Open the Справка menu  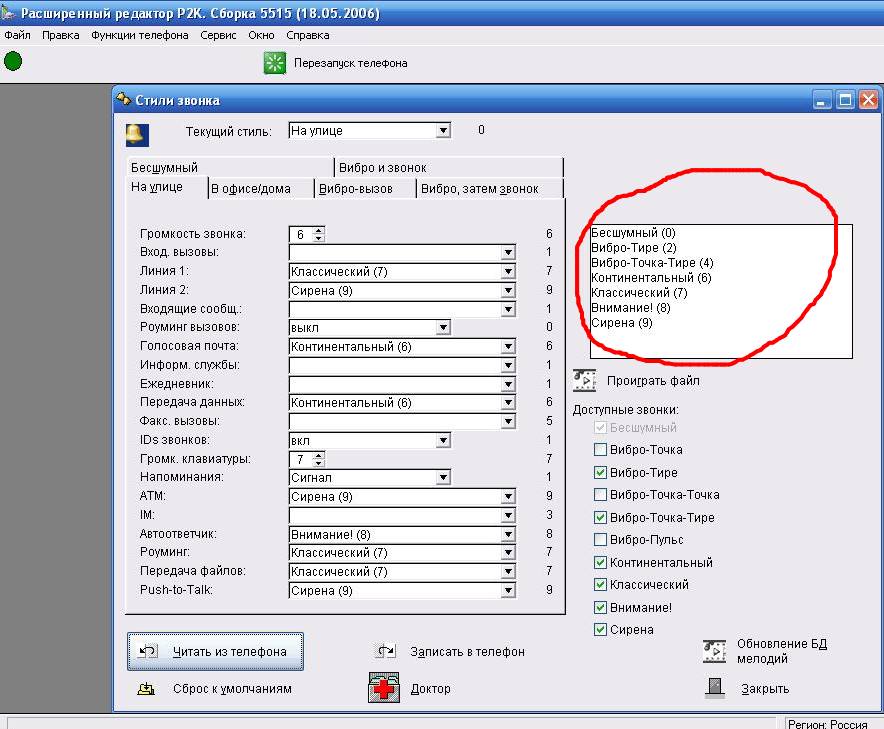coord(308,35)
